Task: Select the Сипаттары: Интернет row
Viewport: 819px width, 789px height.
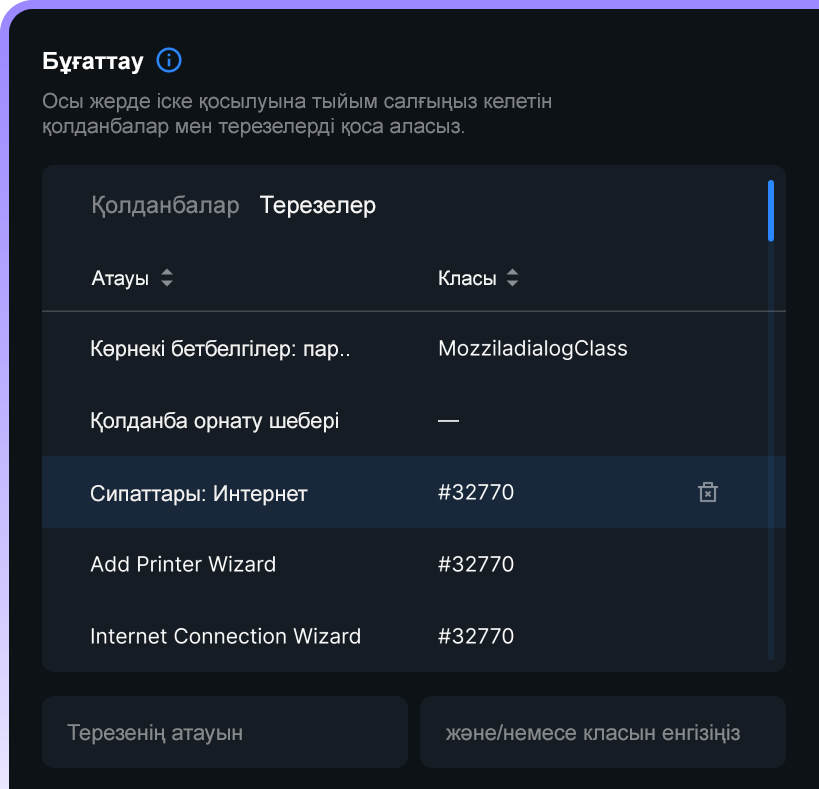Action: coord(405,492)
